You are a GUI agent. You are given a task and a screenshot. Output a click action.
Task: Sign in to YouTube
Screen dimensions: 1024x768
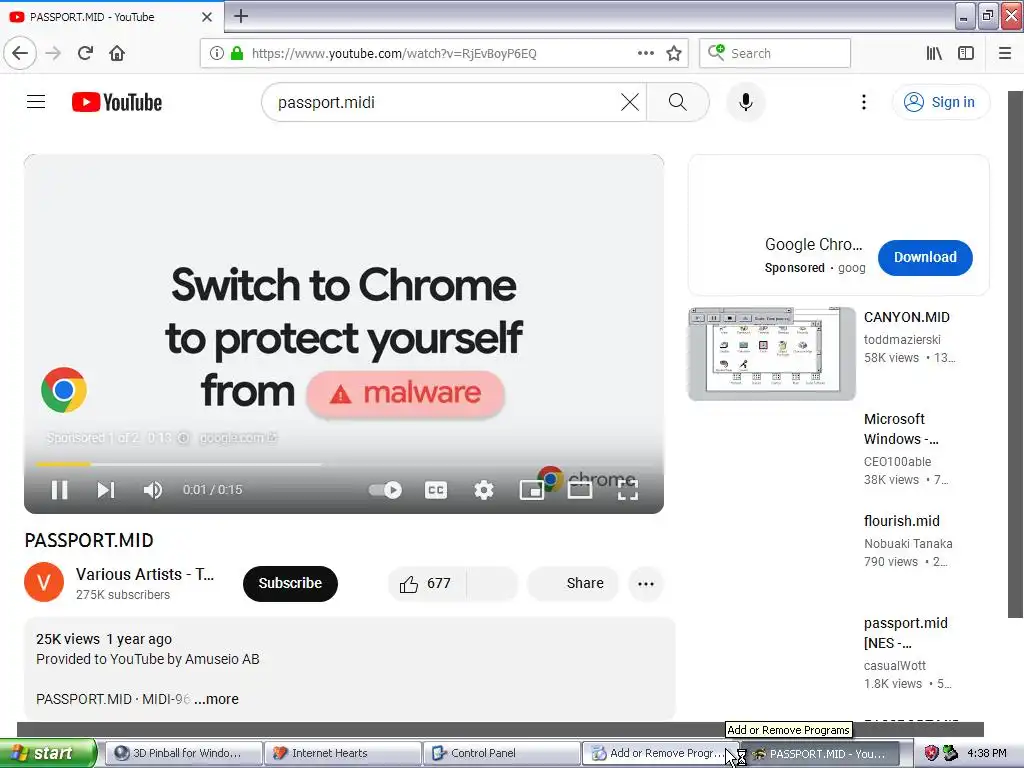coord(940,102)
